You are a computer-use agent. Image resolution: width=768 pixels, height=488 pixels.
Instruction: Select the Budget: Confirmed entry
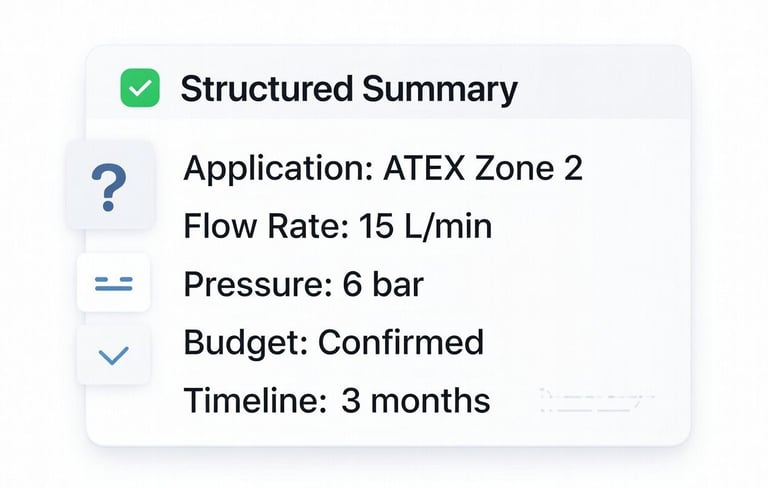(x=334, y=342)
